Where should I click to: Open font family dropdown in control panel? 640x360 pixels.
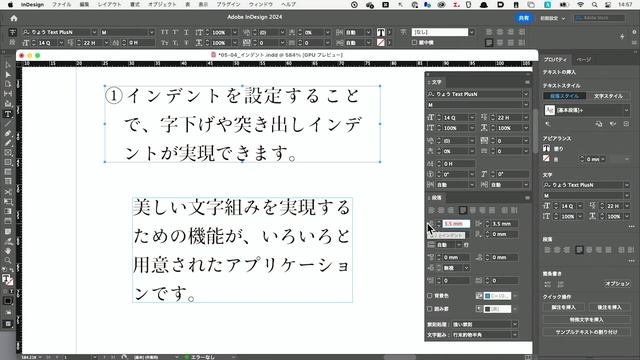click(94, 32)
